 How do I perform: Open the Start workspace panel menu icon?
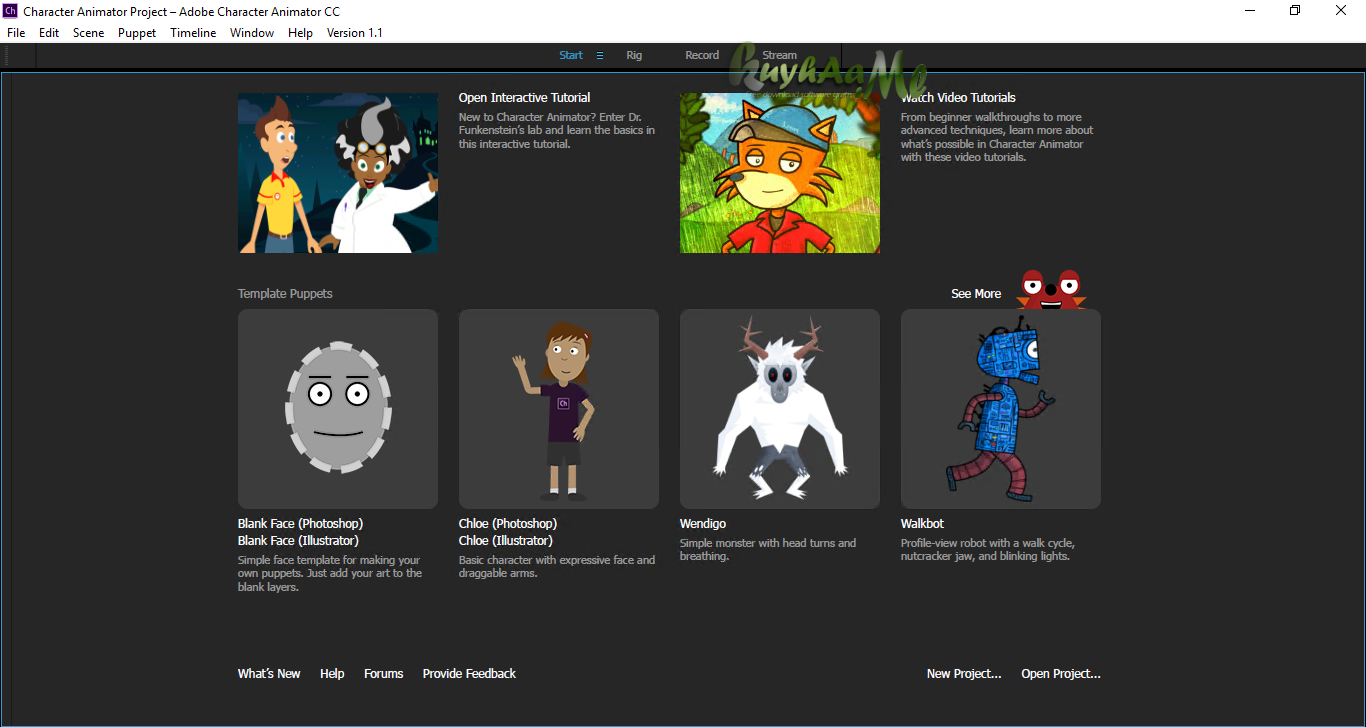[x=600, y=56]
